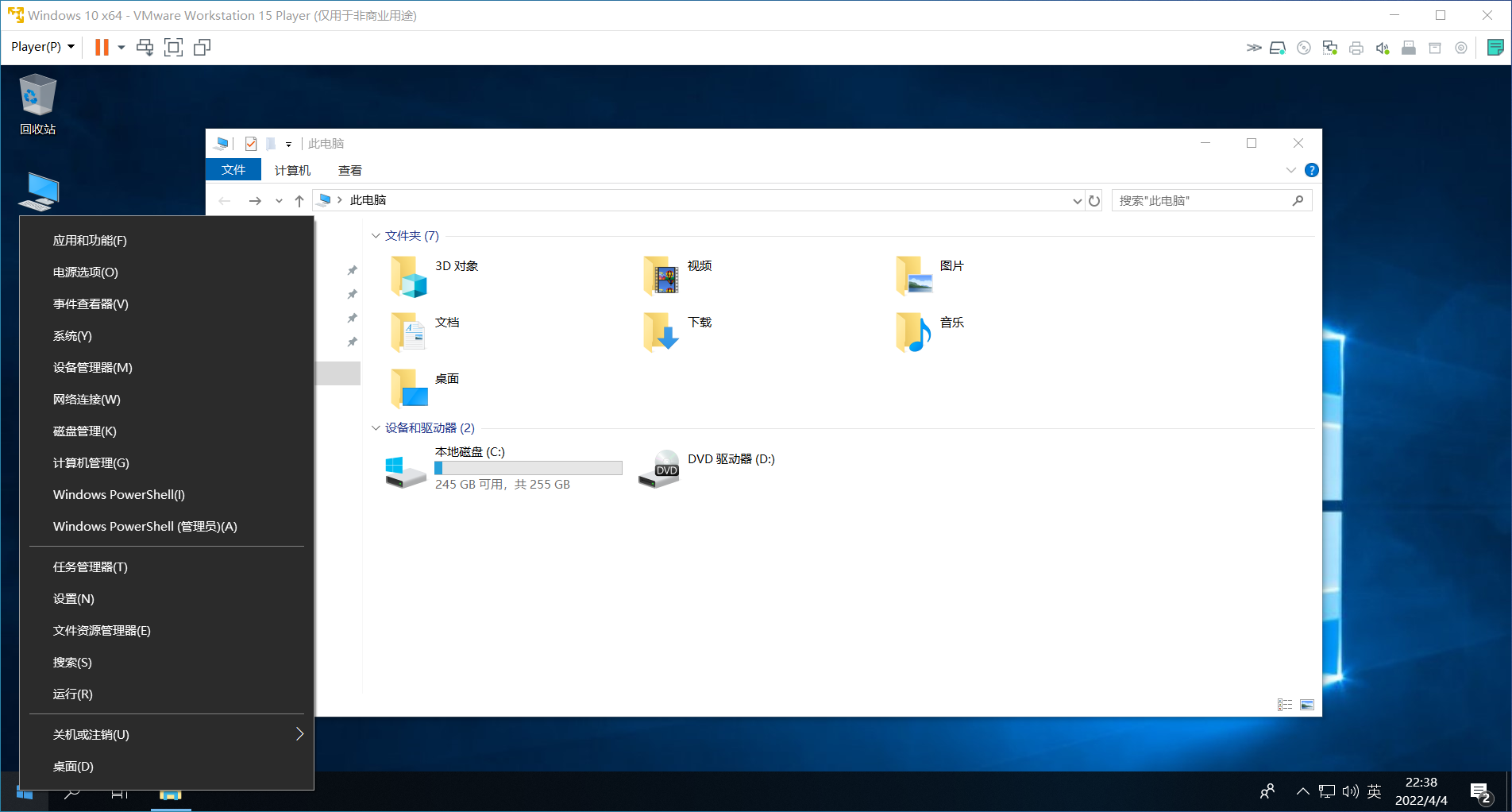Switch to large icons view layout
The image size is (1512, 812).
pyautogui.click(x=1307, y=705)
